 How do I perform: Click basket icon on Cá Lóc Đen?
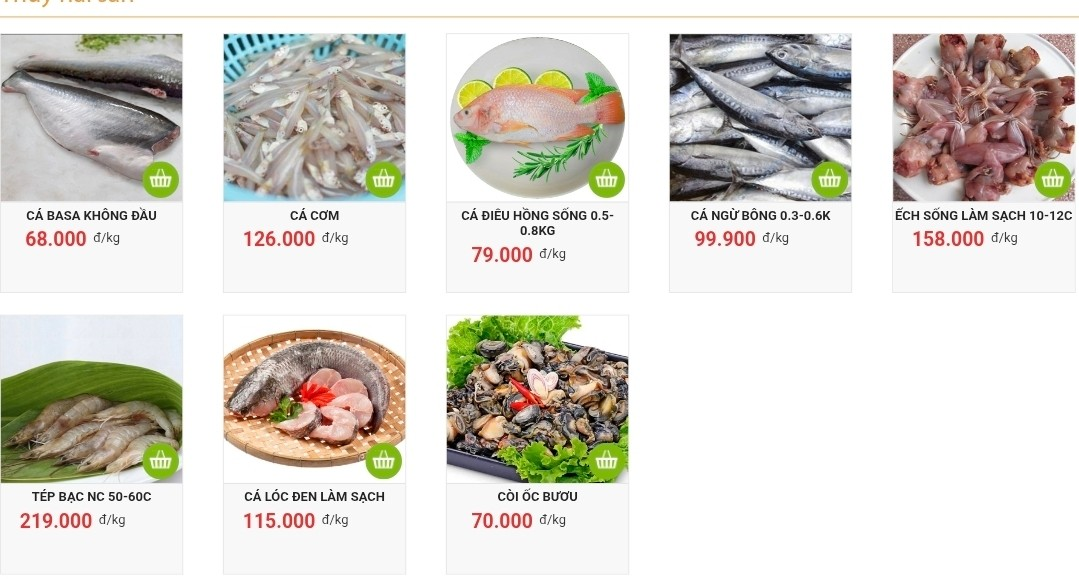[383, 461]
